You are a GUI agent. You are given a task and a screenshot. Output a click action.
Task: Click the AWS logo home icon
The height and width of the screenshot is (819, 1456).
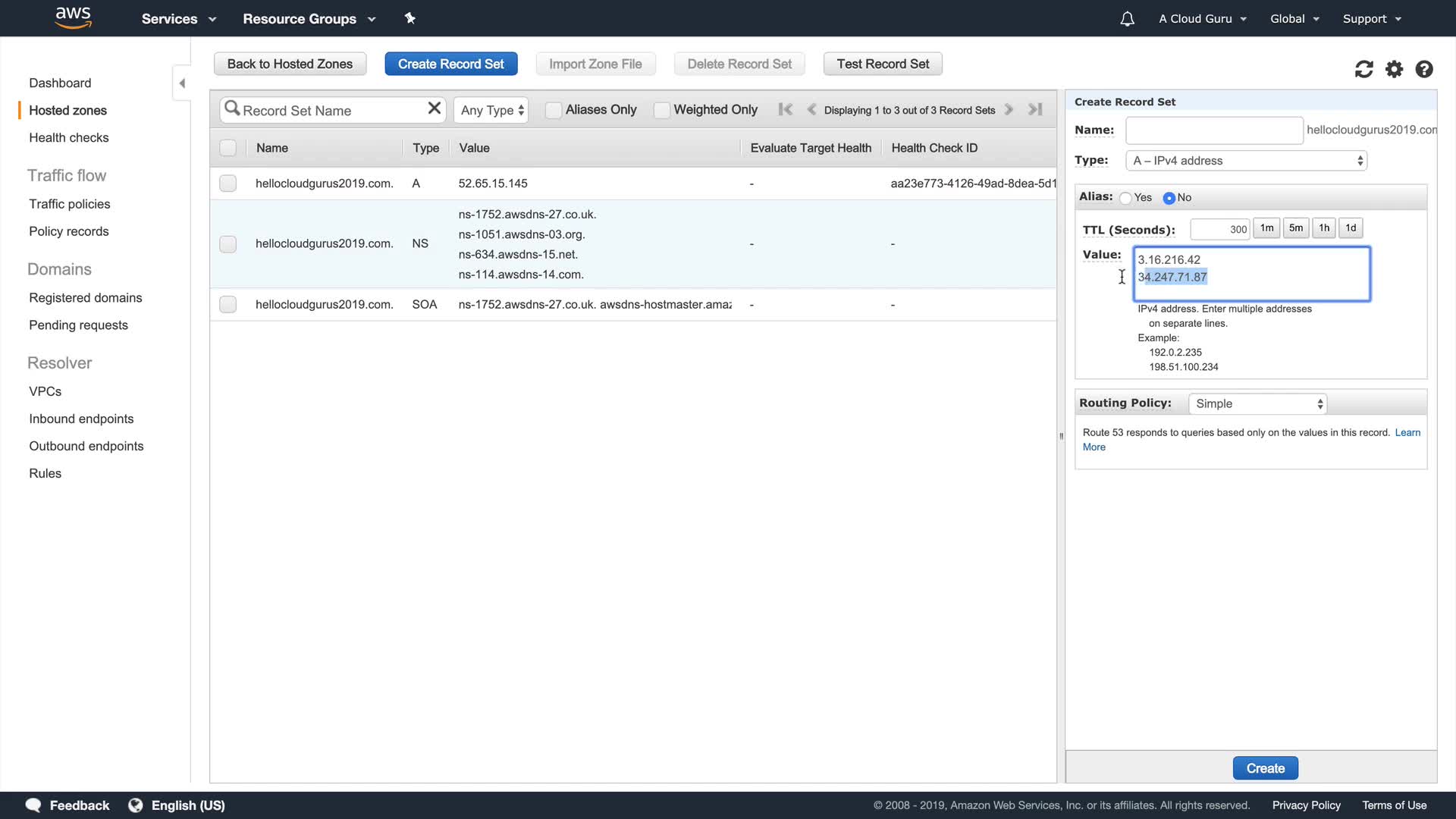[x=74, y=17]
